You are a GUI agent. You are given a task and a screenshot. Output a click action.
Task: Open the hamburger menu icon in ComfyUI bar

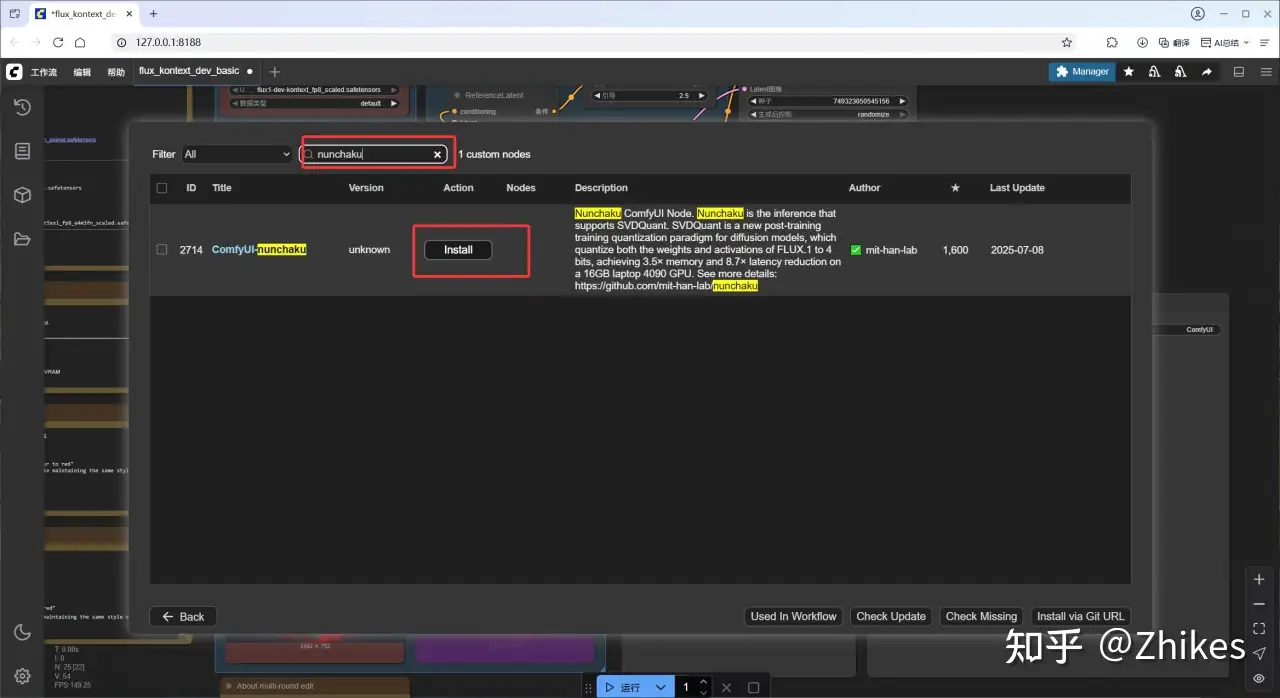tap(1265, 72)
